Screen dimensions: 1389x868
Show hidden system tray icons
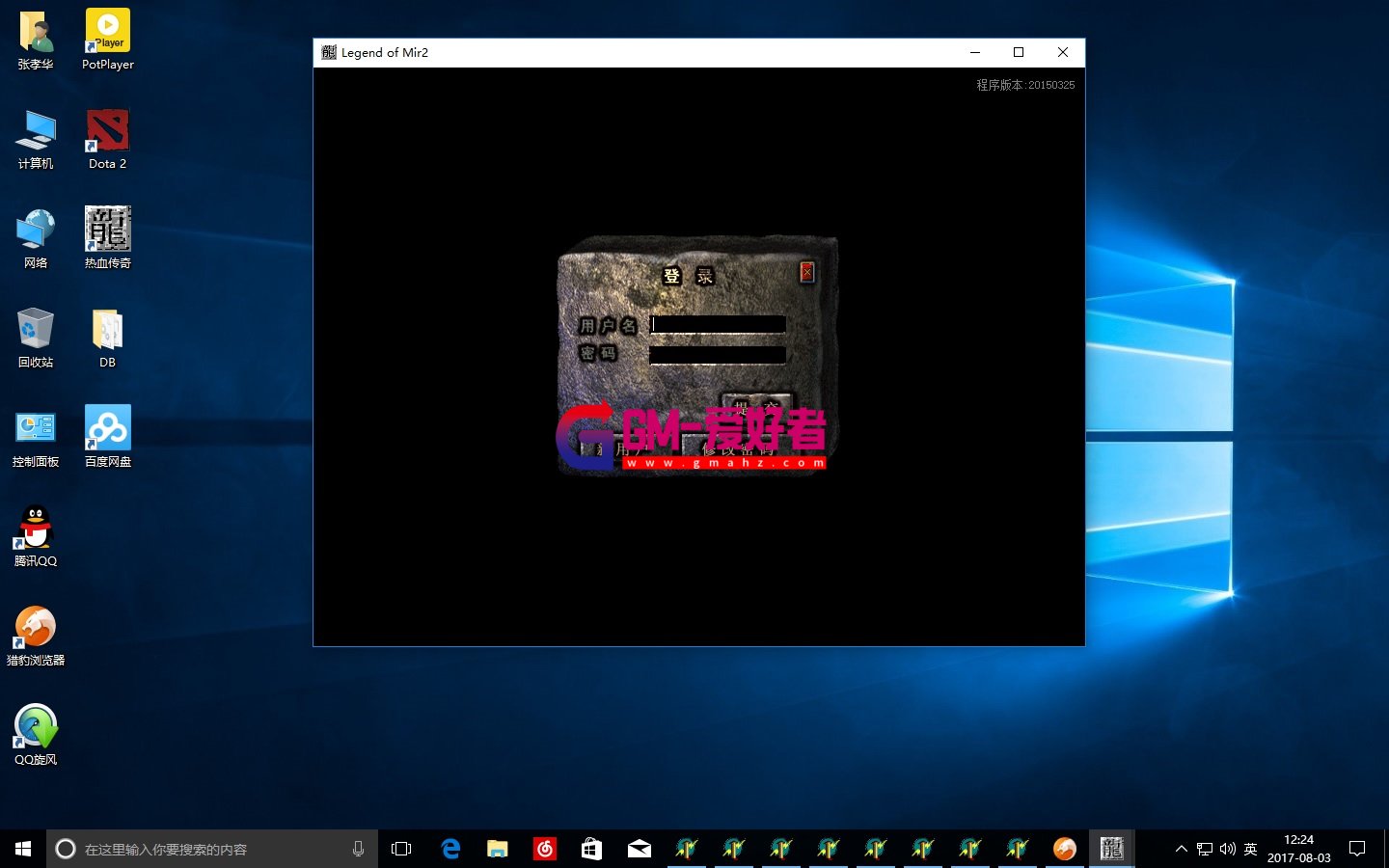click(1181, 849)
